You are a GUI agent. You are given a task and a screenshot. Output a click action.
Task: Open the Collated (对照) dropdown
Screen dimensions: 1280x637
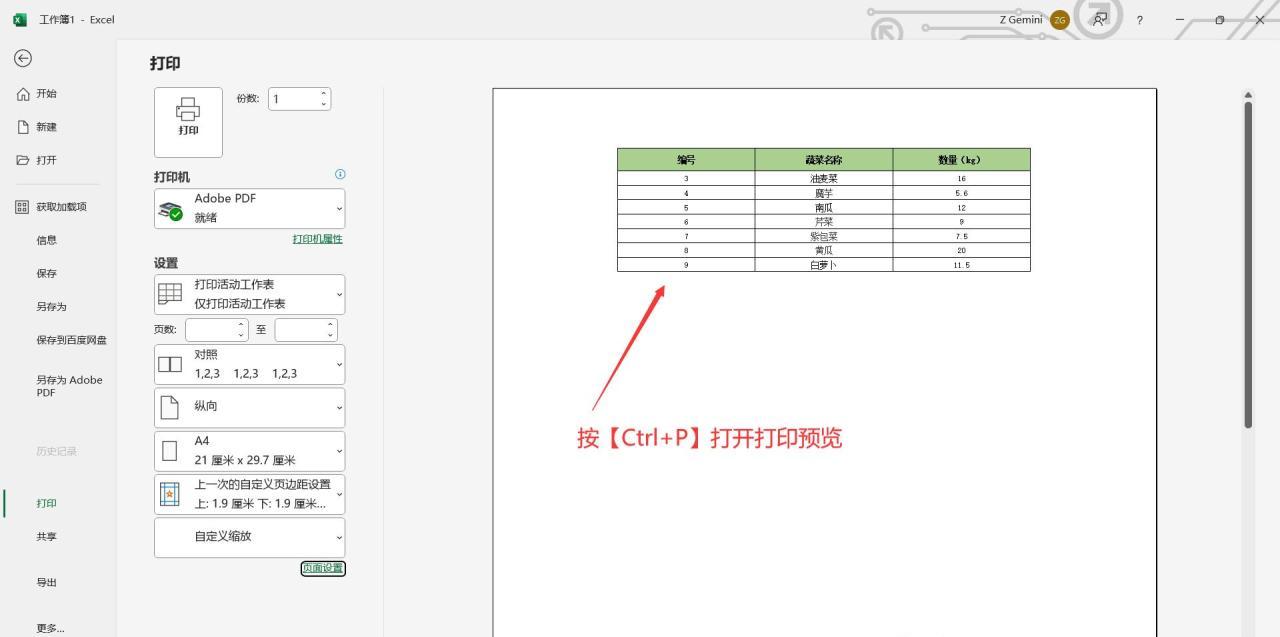249,364
